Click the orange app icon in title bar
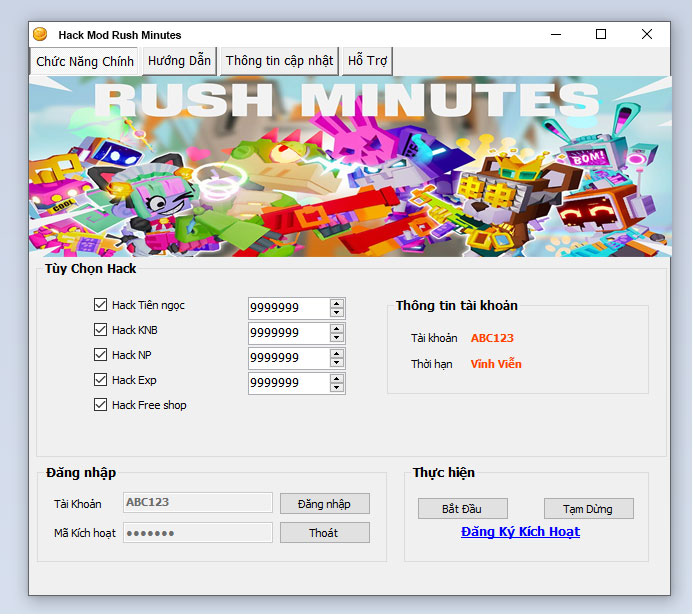Viewport: 693px width, 616px height. click(40, 34)
